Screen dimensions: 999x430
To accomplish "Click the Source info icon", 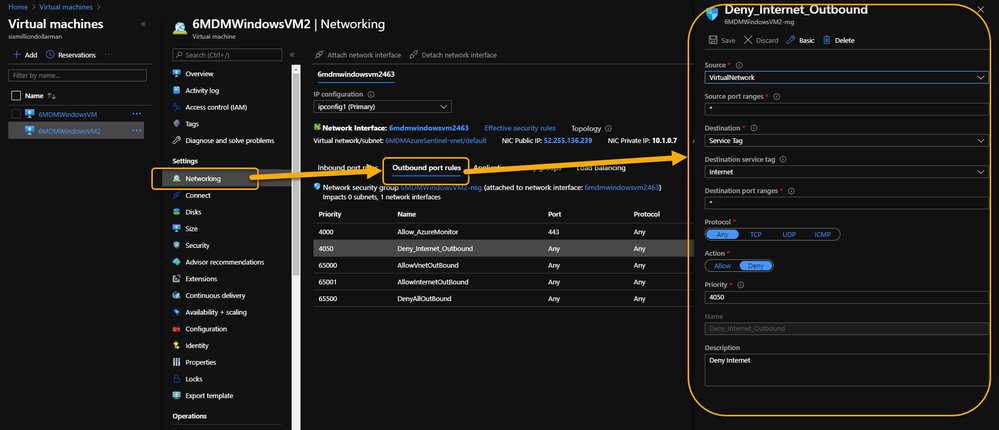I will click(x=739, y=65).
